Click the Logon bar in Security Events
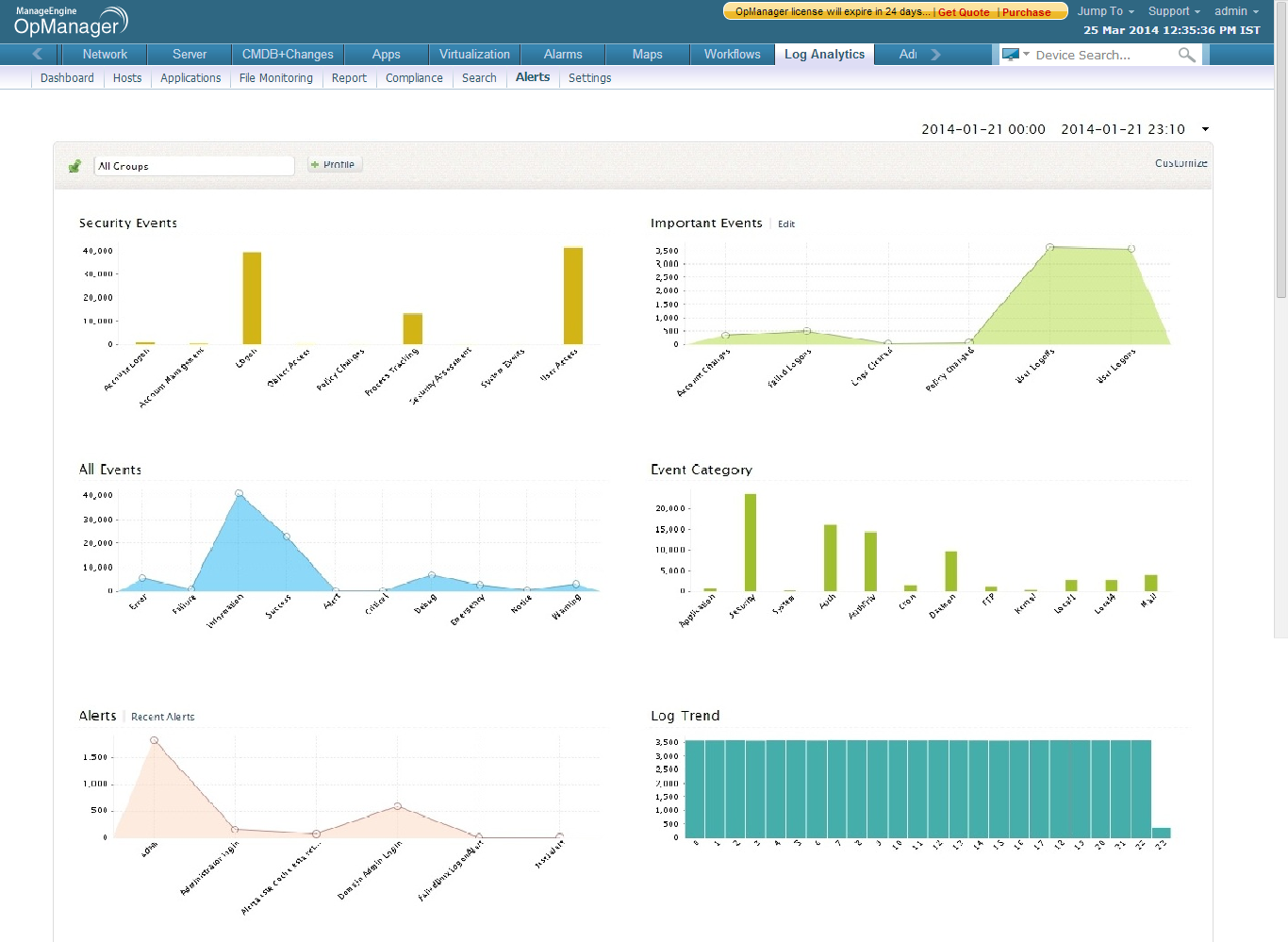 [252, 298]
